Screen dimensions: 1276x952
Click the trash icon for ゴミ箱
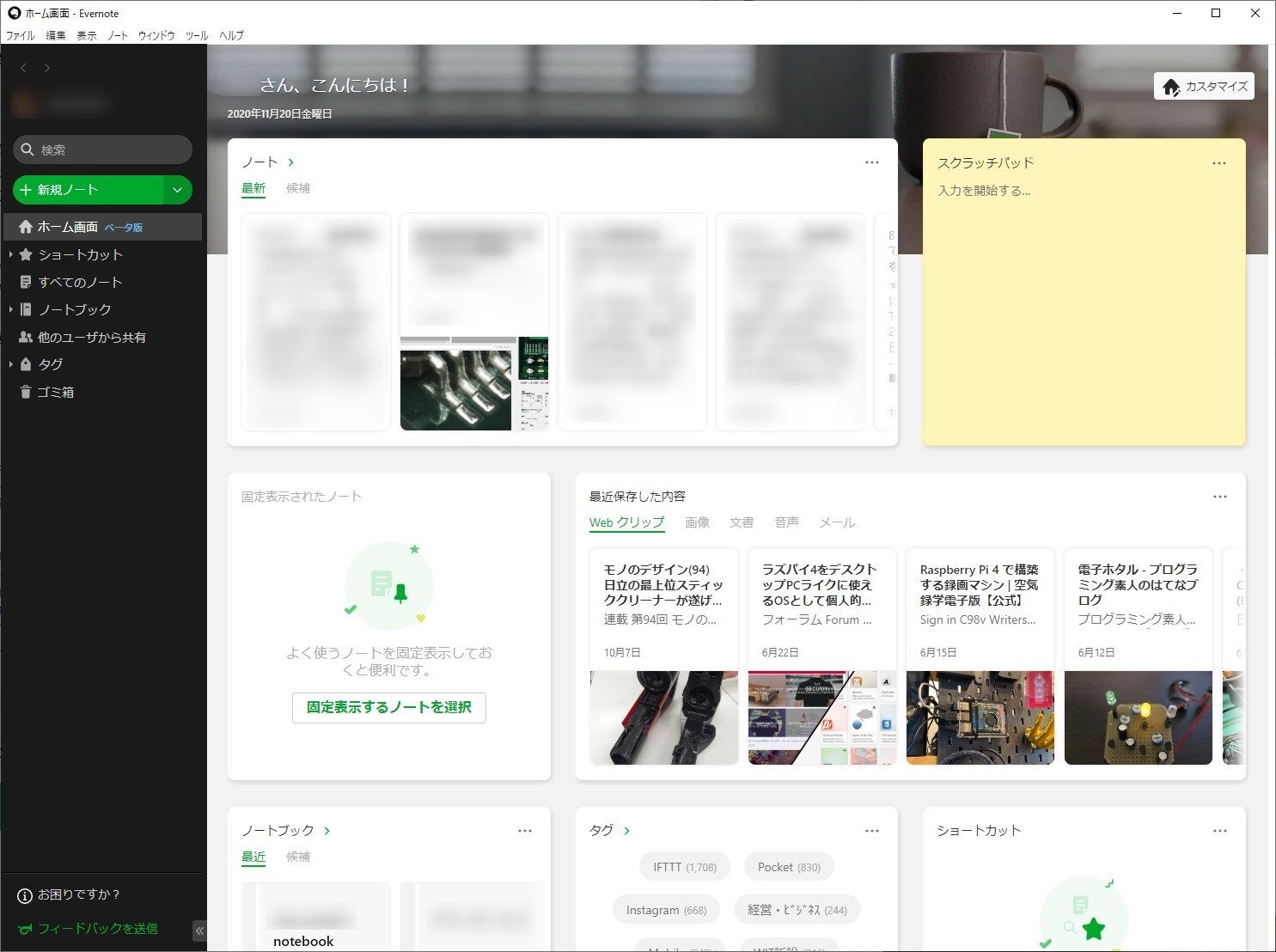click(x=26, y=392)
